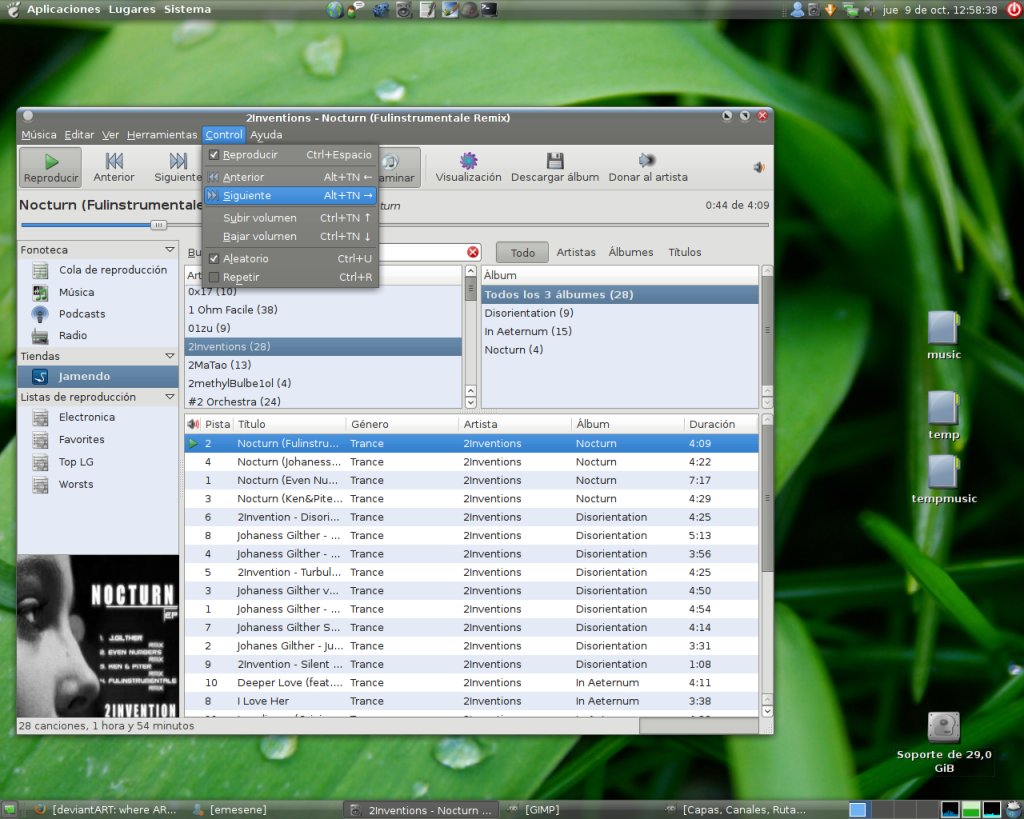Open the Favorites playlist

click(98, 440)
